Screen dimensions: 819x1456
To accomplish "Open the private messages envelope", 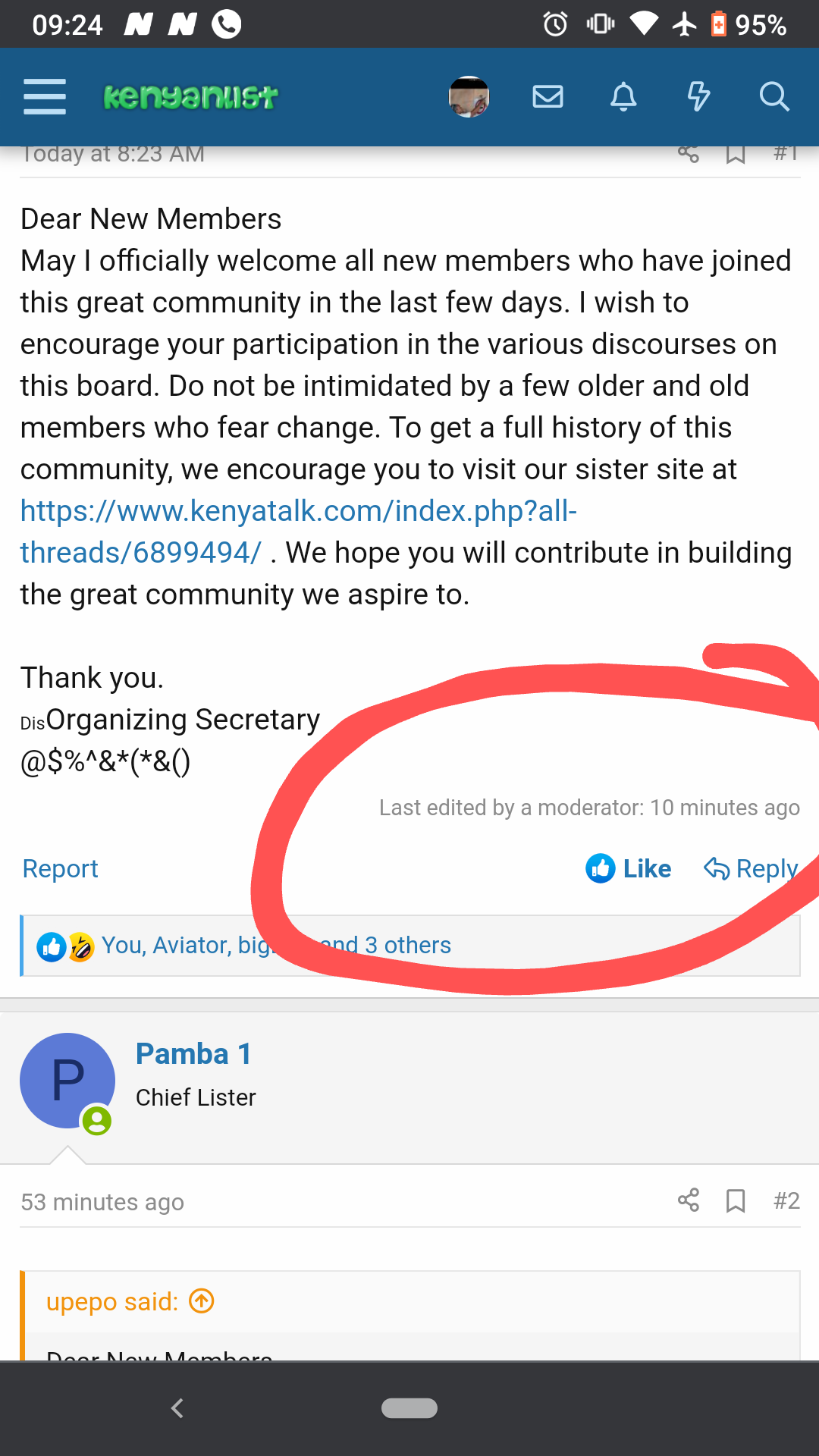I will click(x=548, y=96).
